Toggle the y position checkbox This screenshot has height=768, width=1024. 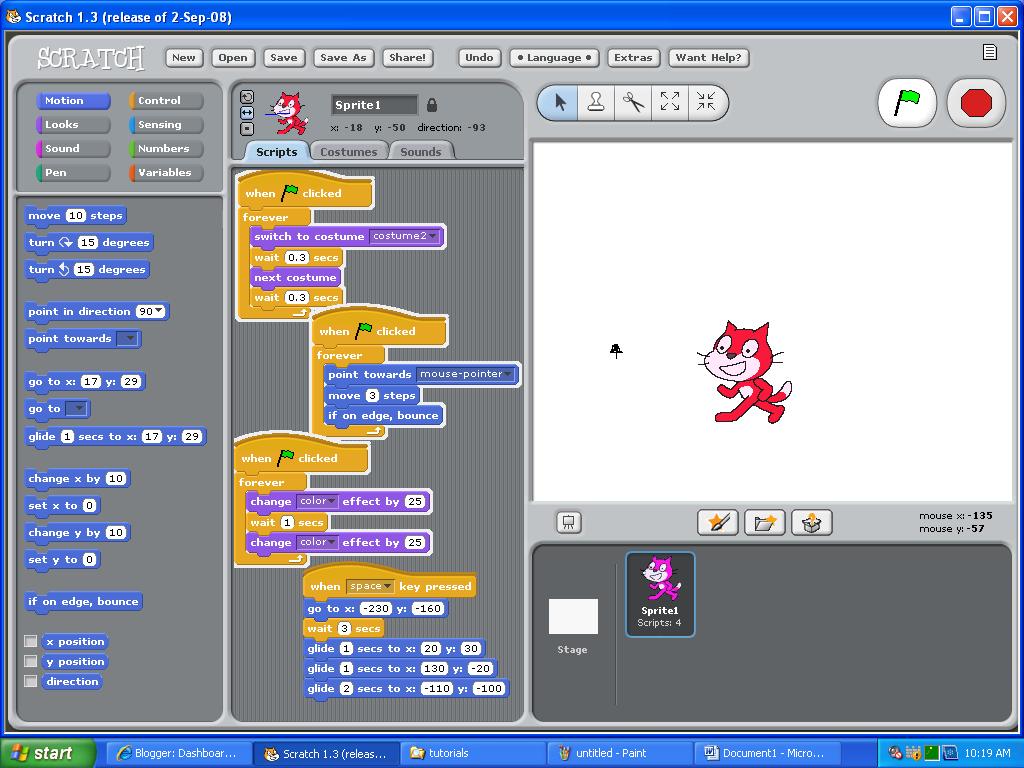(x=31, y=662)
